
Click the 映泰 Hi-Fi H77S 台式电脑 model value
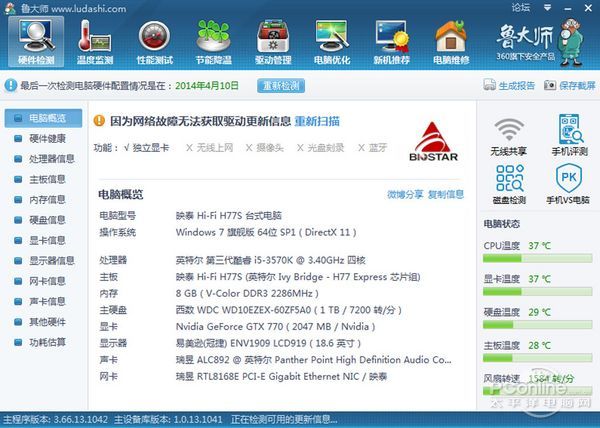(x=228, y=216)
